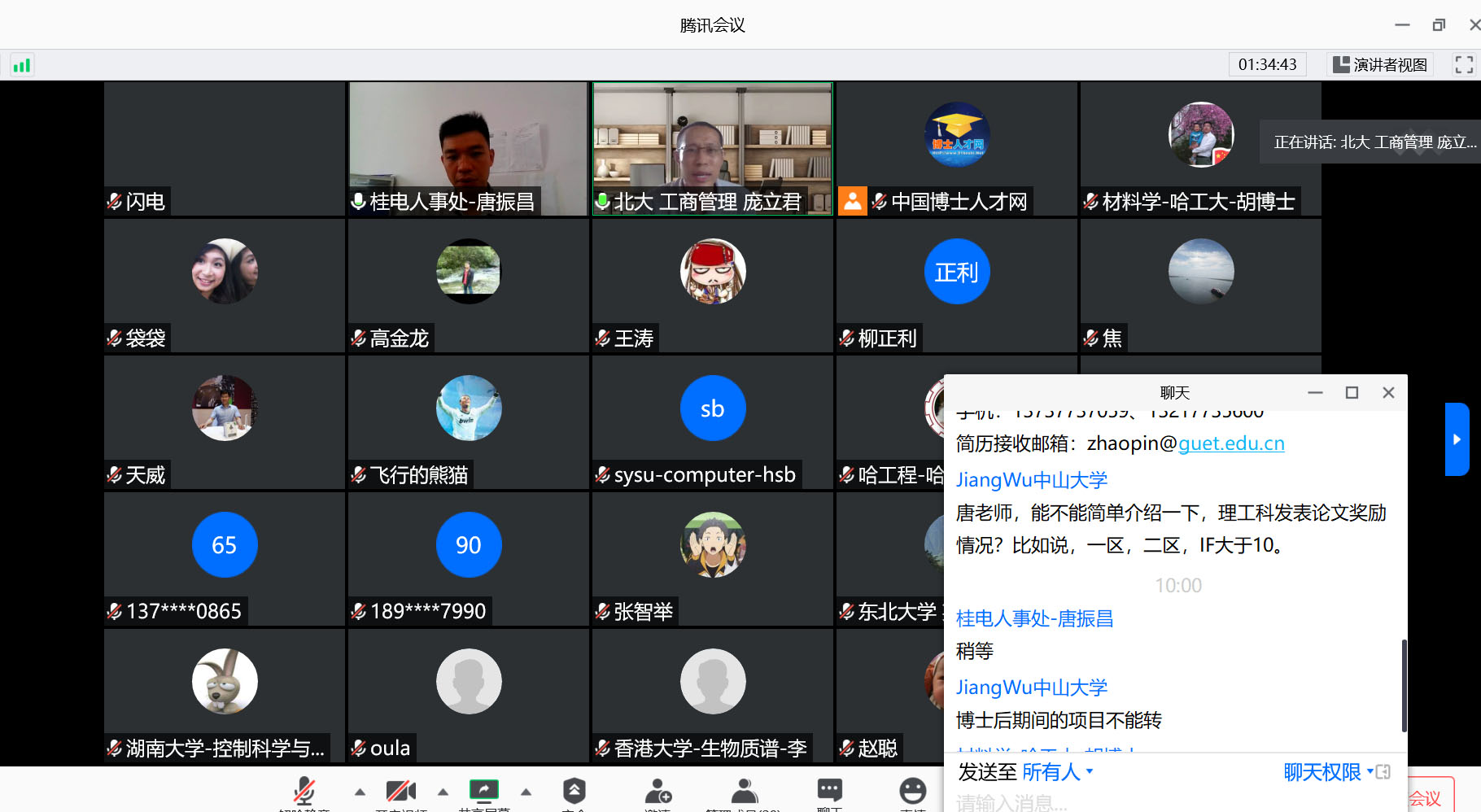Select 桂电人事处-唐振昌 sender name in chat
The image size is (1481, 812).
coord(1034,618)
